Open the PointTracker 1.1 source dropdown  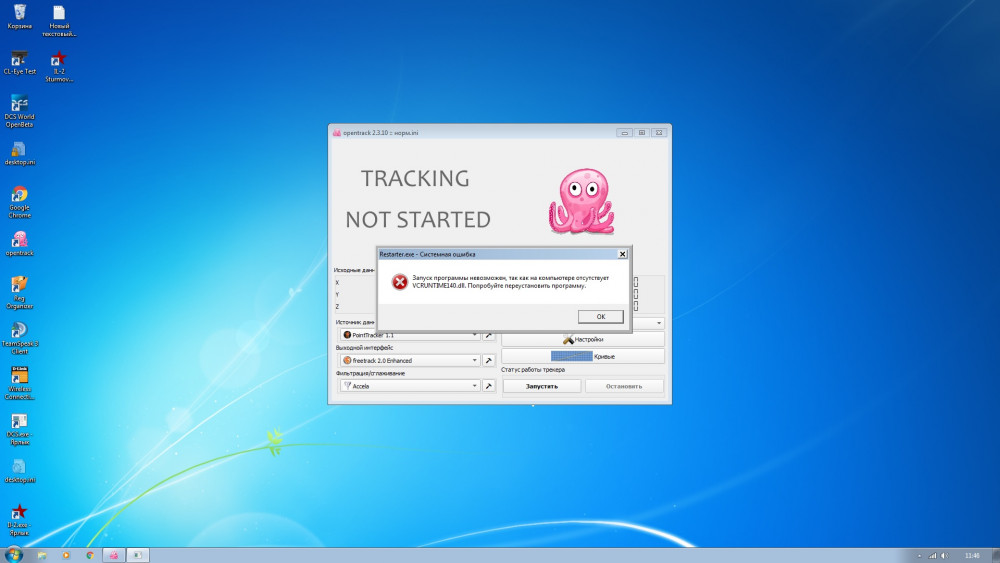(x=409, y=335)
